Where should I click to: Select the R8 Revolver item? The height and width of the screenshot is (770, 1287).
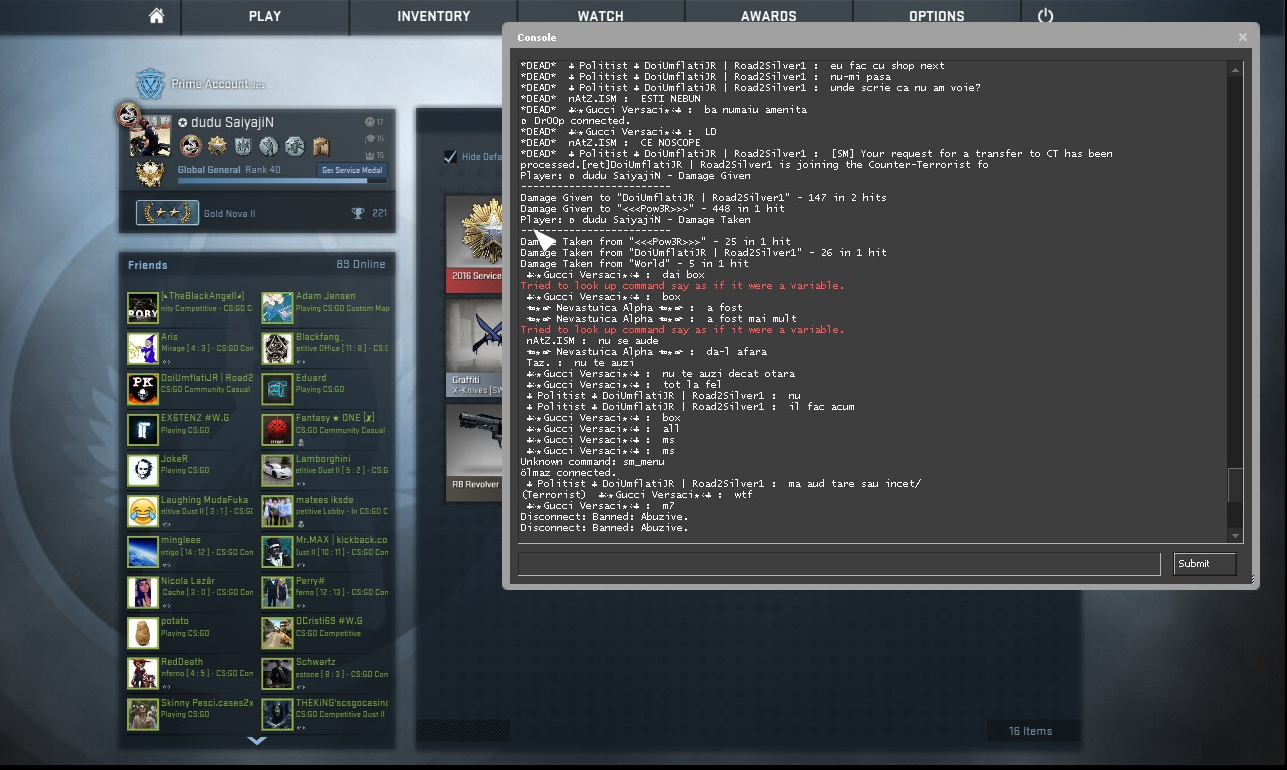(x=475, y=452)
